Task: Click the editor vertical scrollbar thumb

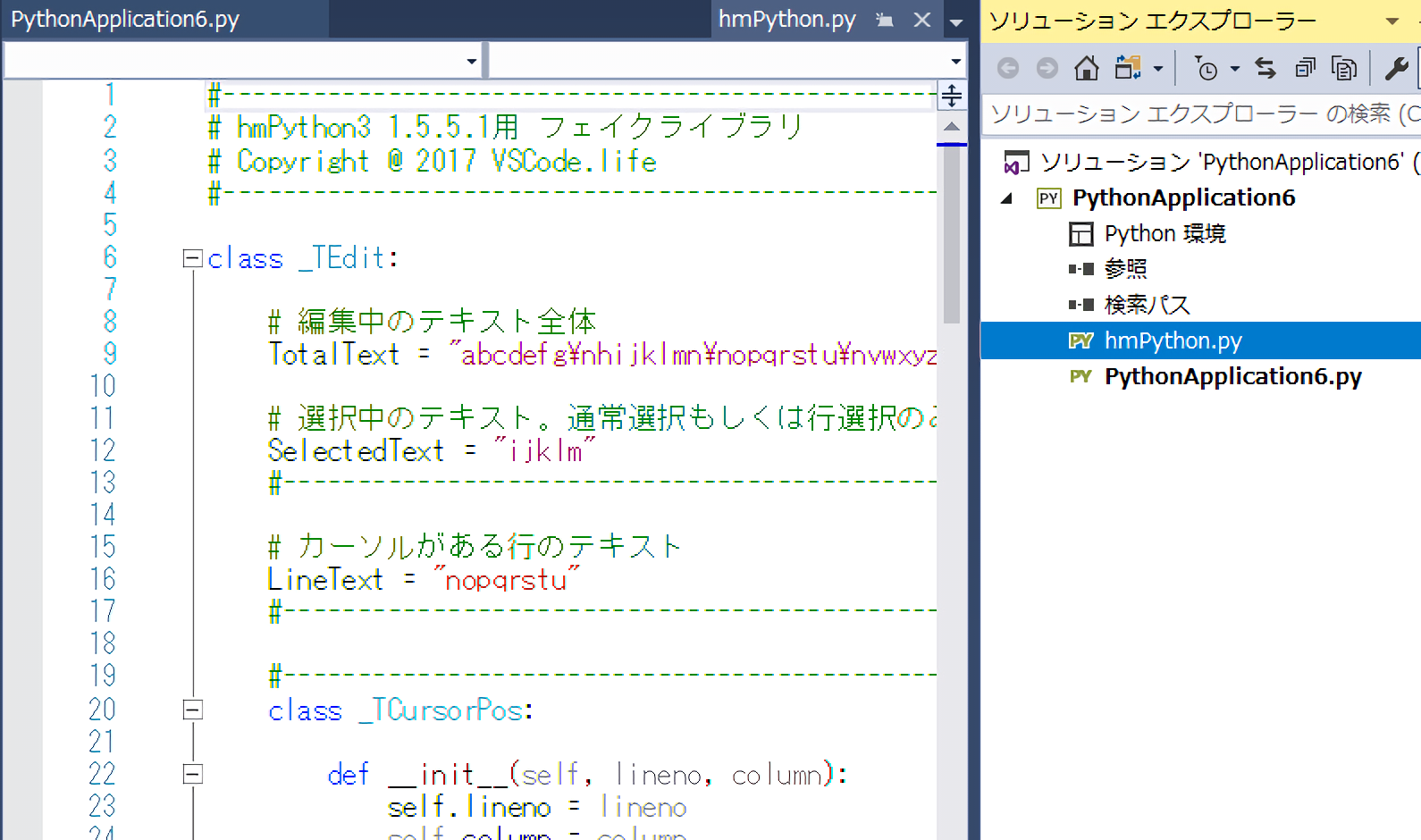Action: point(952,232)
